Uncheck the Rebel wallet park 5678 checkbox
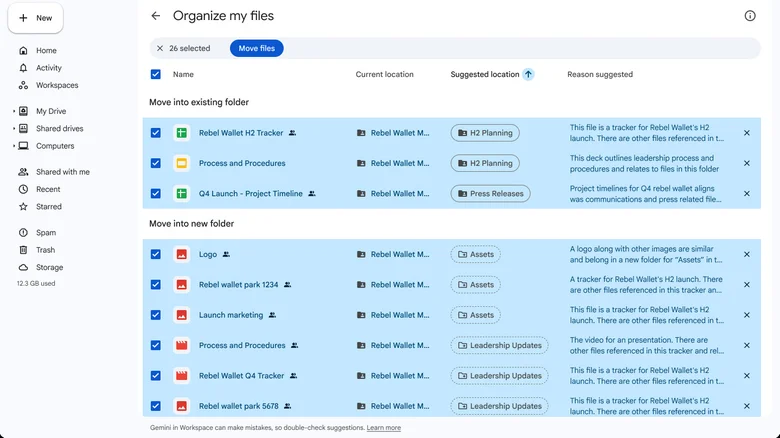The width and height of the screenshot is (780, 438). (156, 406)
